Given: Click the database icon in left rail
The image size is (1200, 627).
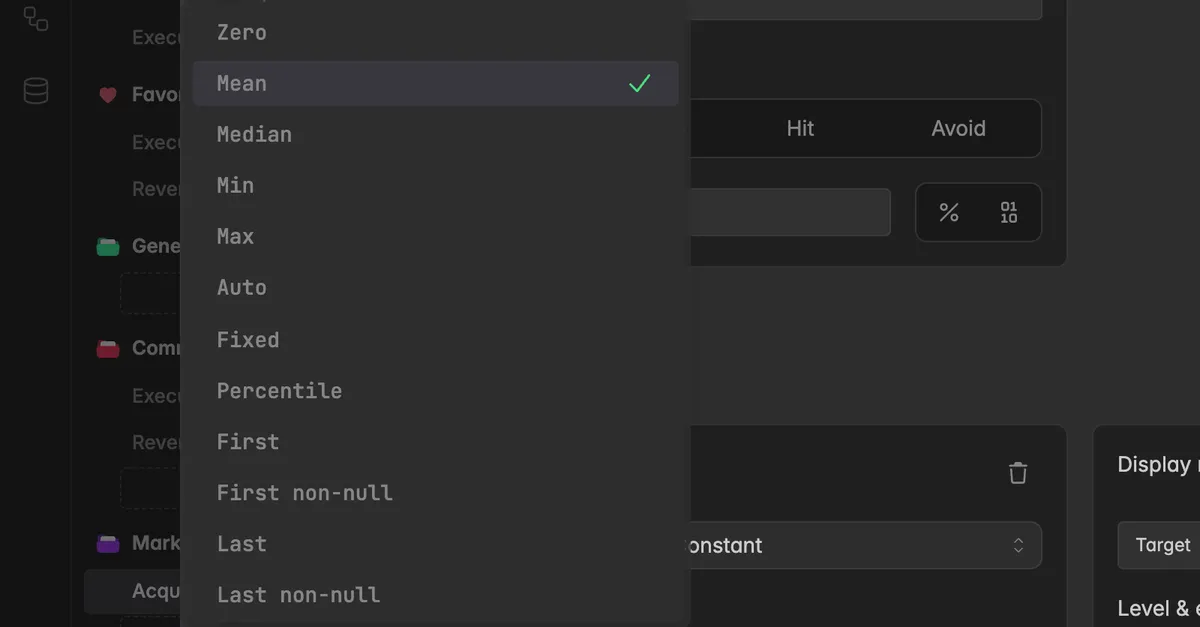Looking at the screenshot, I should coord(36,91).
